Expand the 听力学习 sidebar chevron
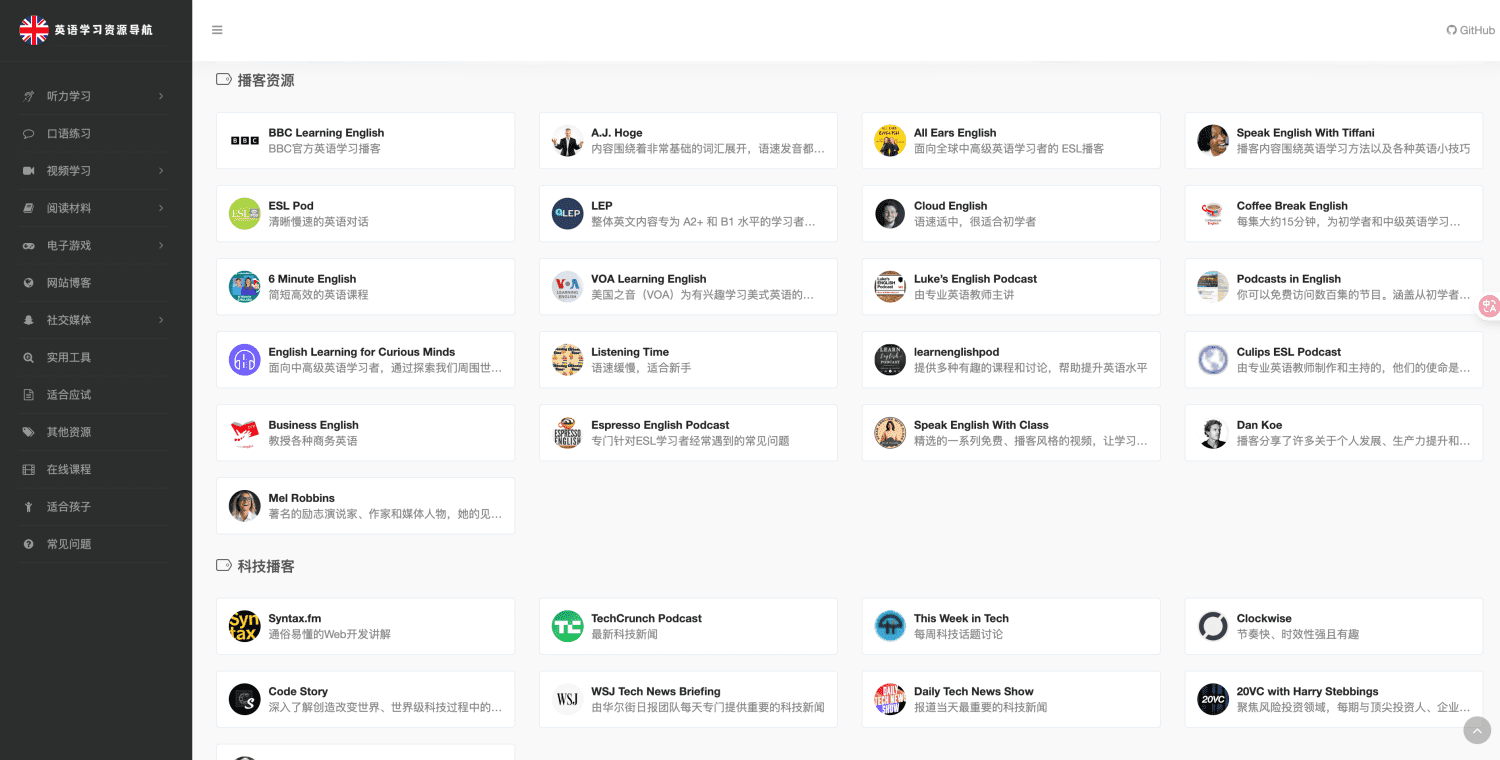1500x760 pixels. pos(161,96)
